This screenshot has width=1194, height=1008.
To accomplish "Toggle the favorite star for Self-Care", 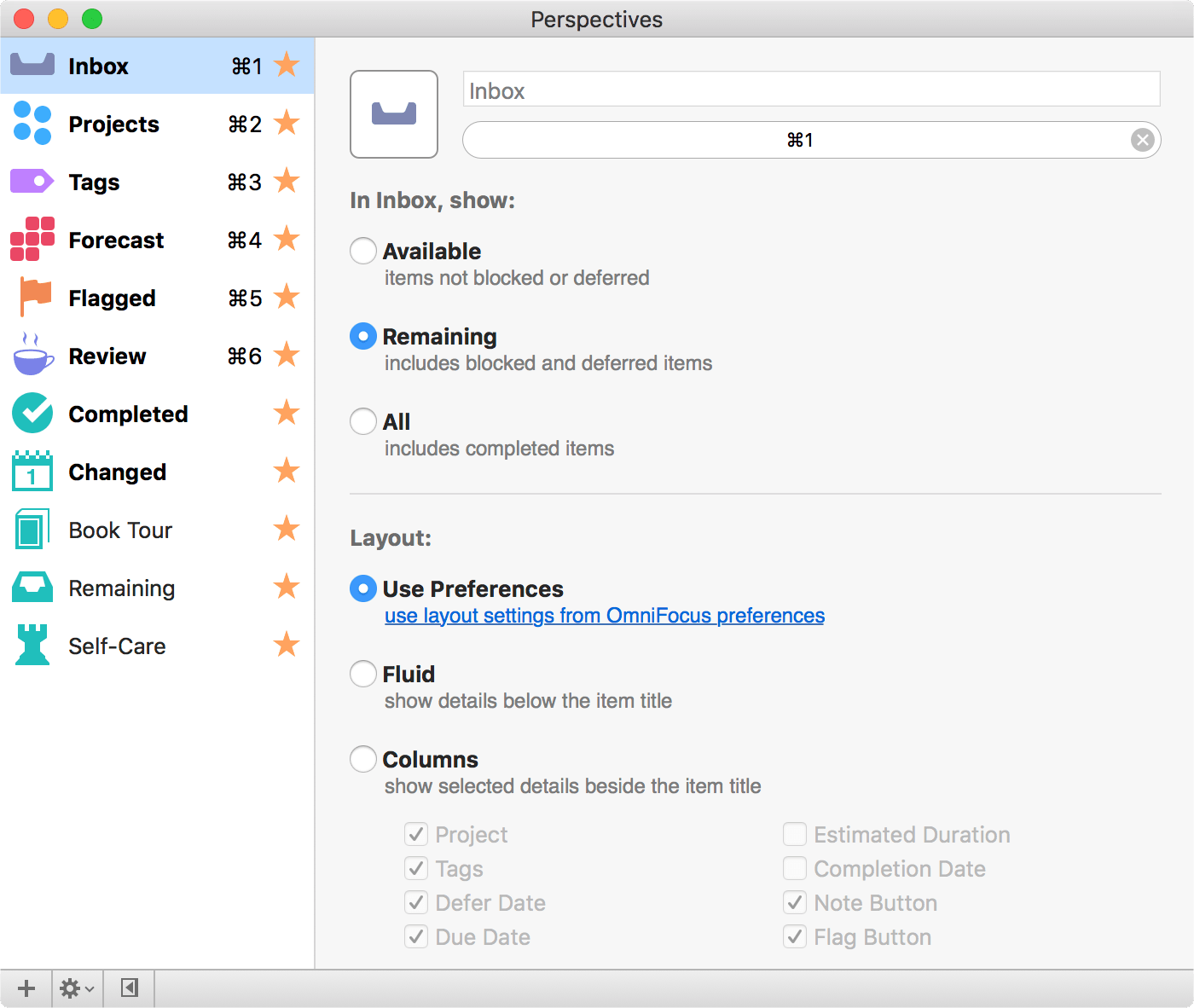I will click(x=287, y=645).
